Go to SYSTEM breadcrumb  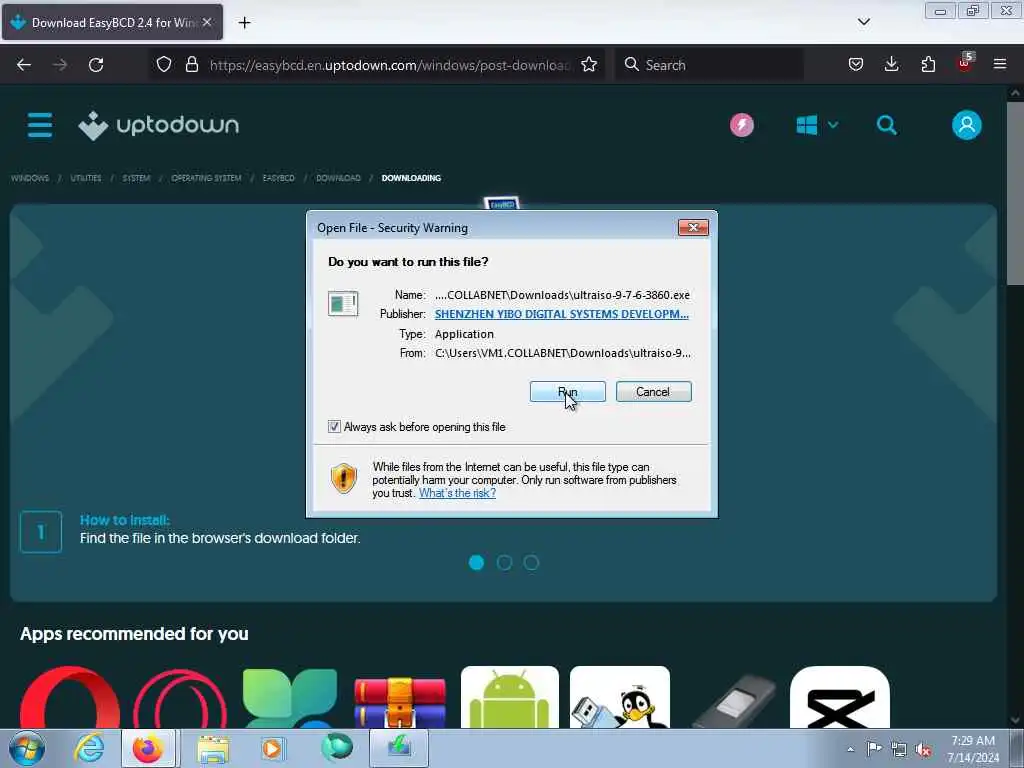(136, 178)
